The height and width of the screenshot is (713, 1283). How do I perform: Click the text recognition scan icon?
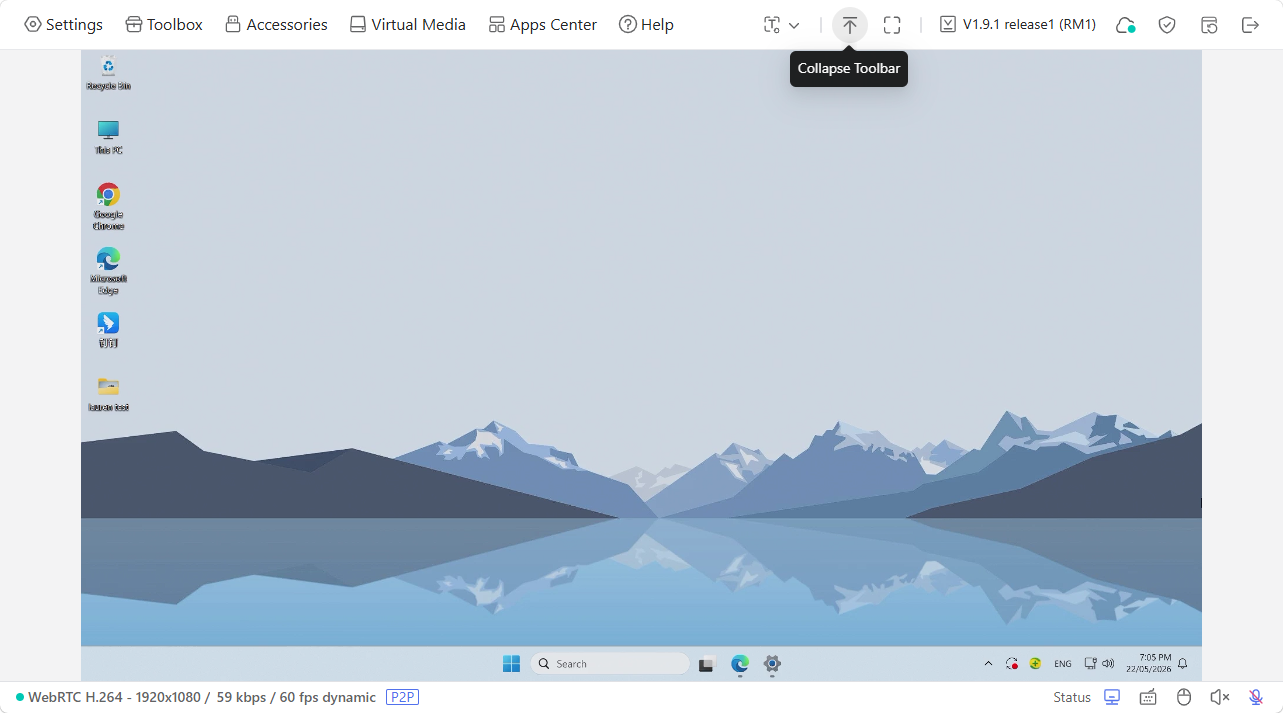click(x=772, y=25)
